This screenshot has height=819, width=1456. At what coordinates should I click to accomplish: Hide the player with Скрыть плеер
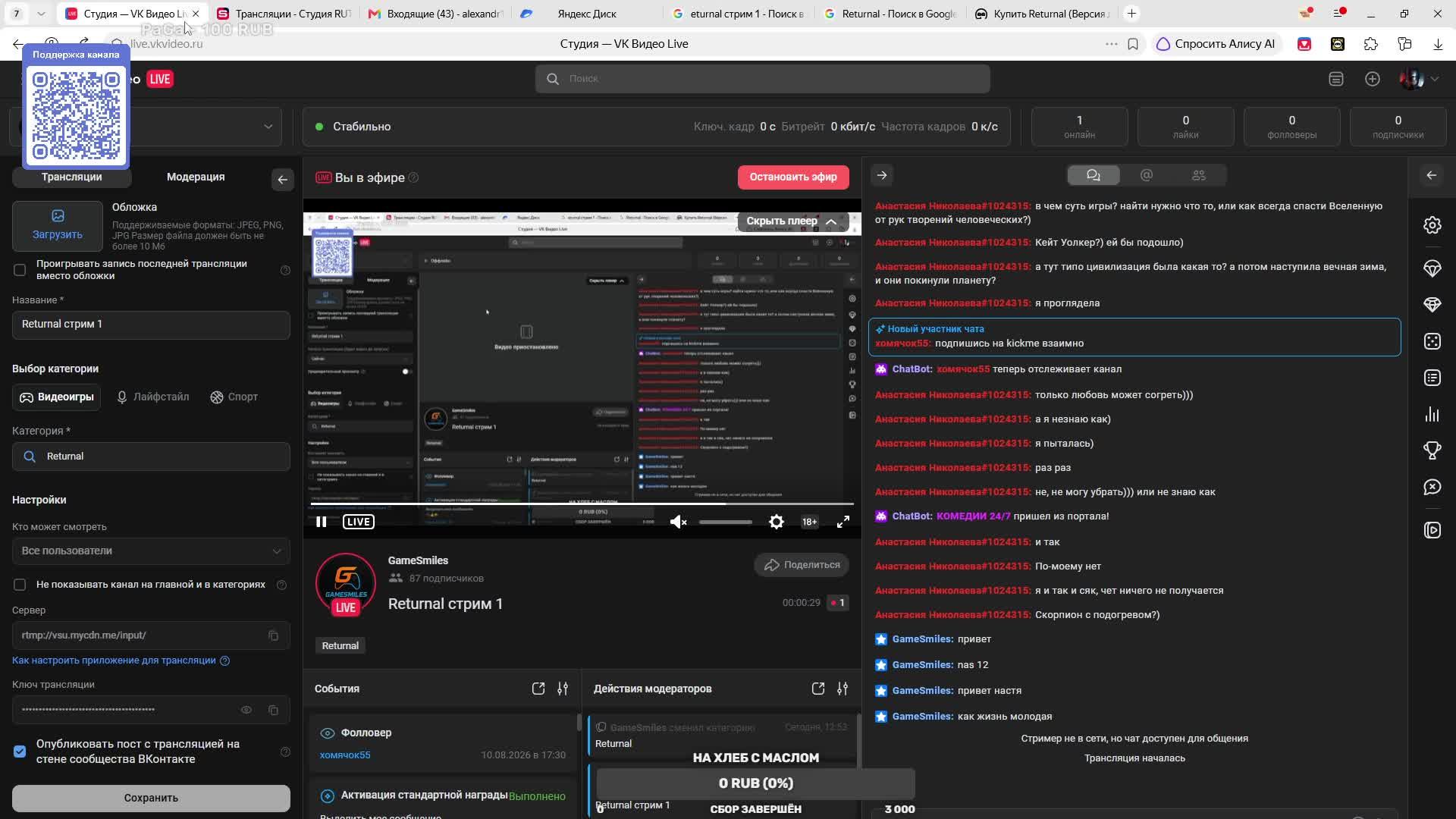791,221
